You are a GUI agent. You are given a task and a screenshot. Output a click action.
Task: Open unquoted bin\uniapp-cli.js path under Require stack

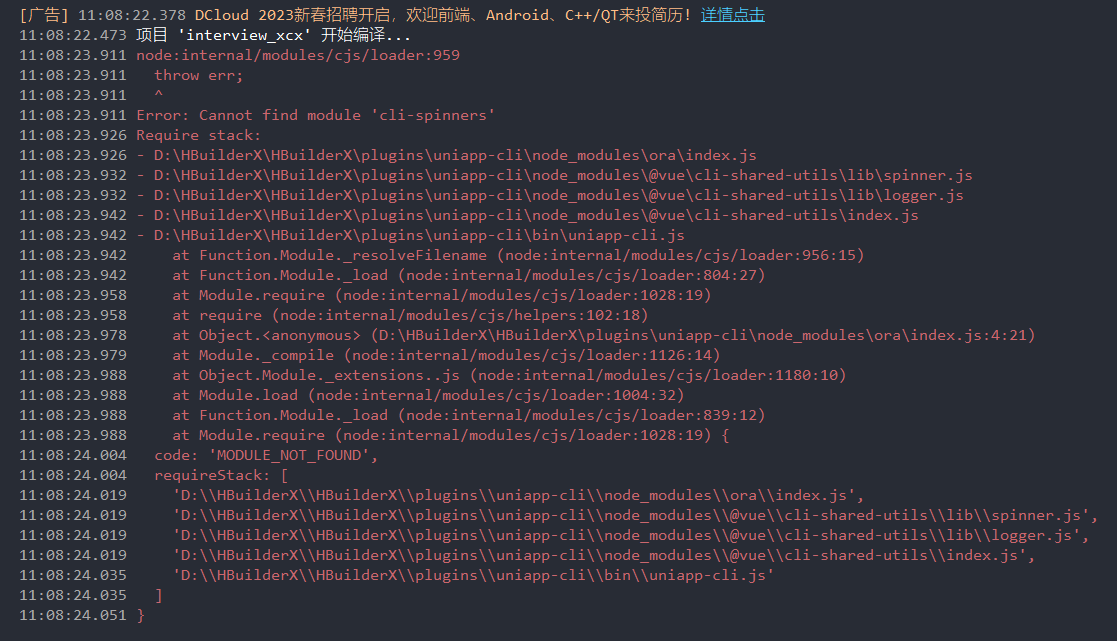pyautogui.click(x=419, y=235)
